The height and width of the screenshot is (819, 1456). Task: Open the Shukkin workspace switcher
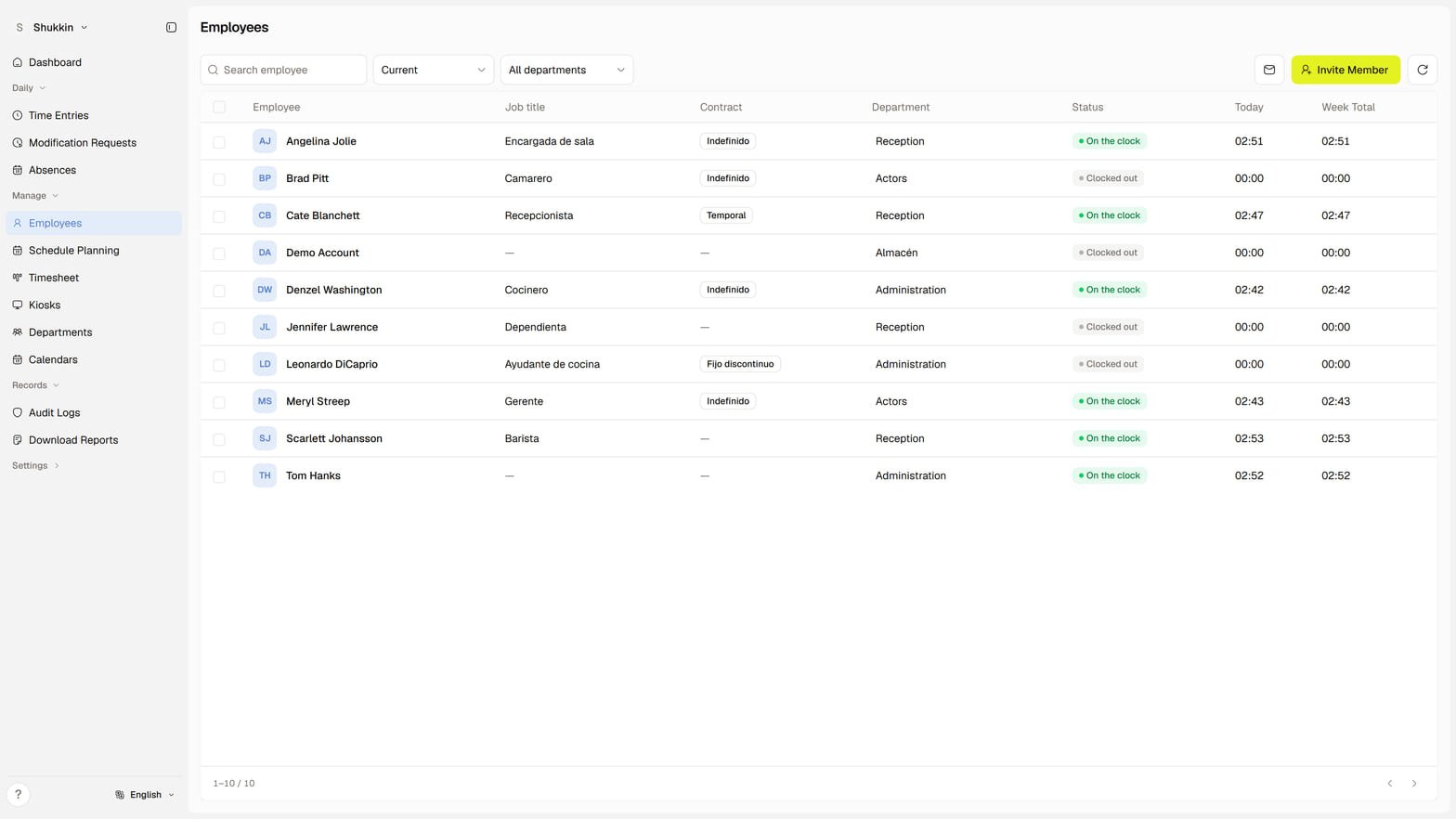click(52, 28)
